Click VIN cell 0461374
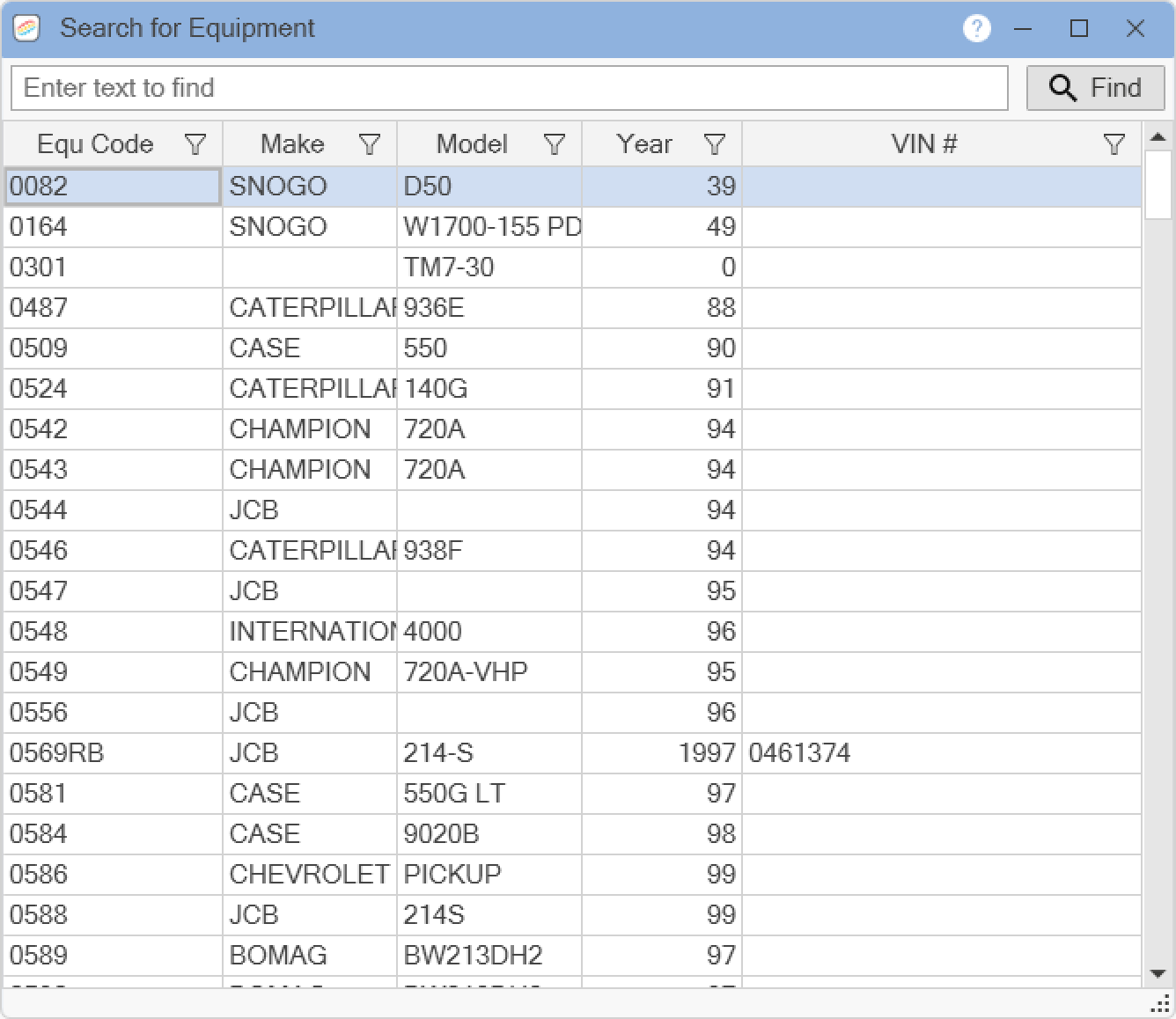This screenshot has width=1176, height=1019. click(799, 753)
